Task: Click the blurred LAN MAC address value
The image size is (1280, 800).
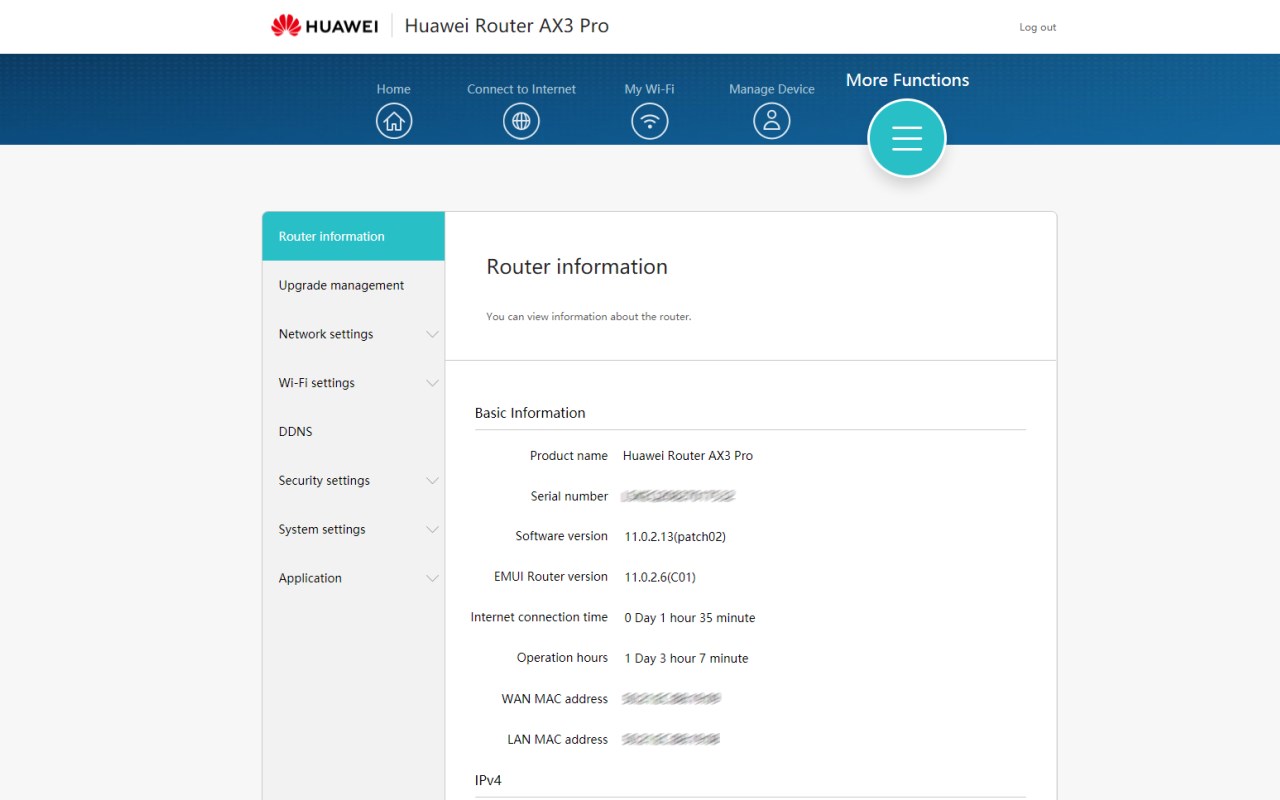Action: pyautogui.click(x=671, y=740)
